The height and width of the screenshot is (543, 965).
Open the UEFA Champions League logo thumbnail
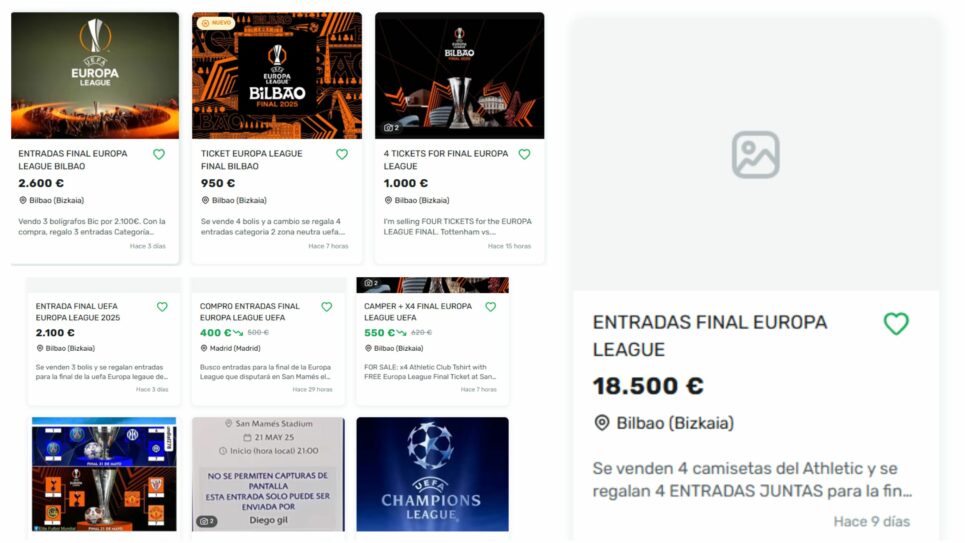pyautogui.click(x=433, y=474)
